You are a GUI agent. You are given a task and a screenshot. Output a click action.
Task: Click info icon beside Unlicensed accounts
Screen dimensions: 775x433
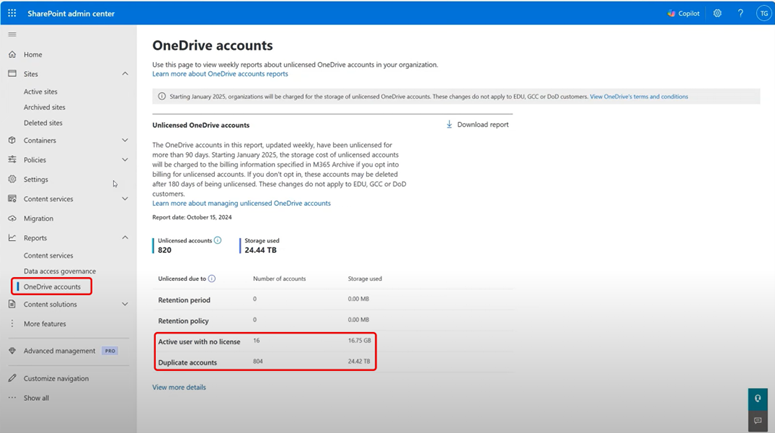coord(217,240)
